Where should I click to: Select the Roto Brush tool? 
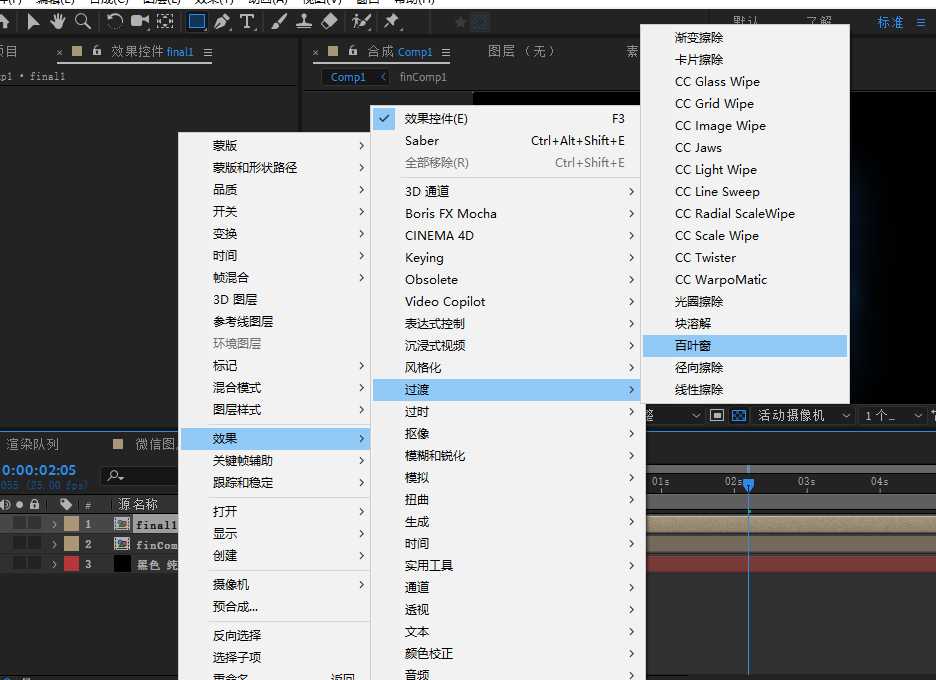(x=361, y=22)
